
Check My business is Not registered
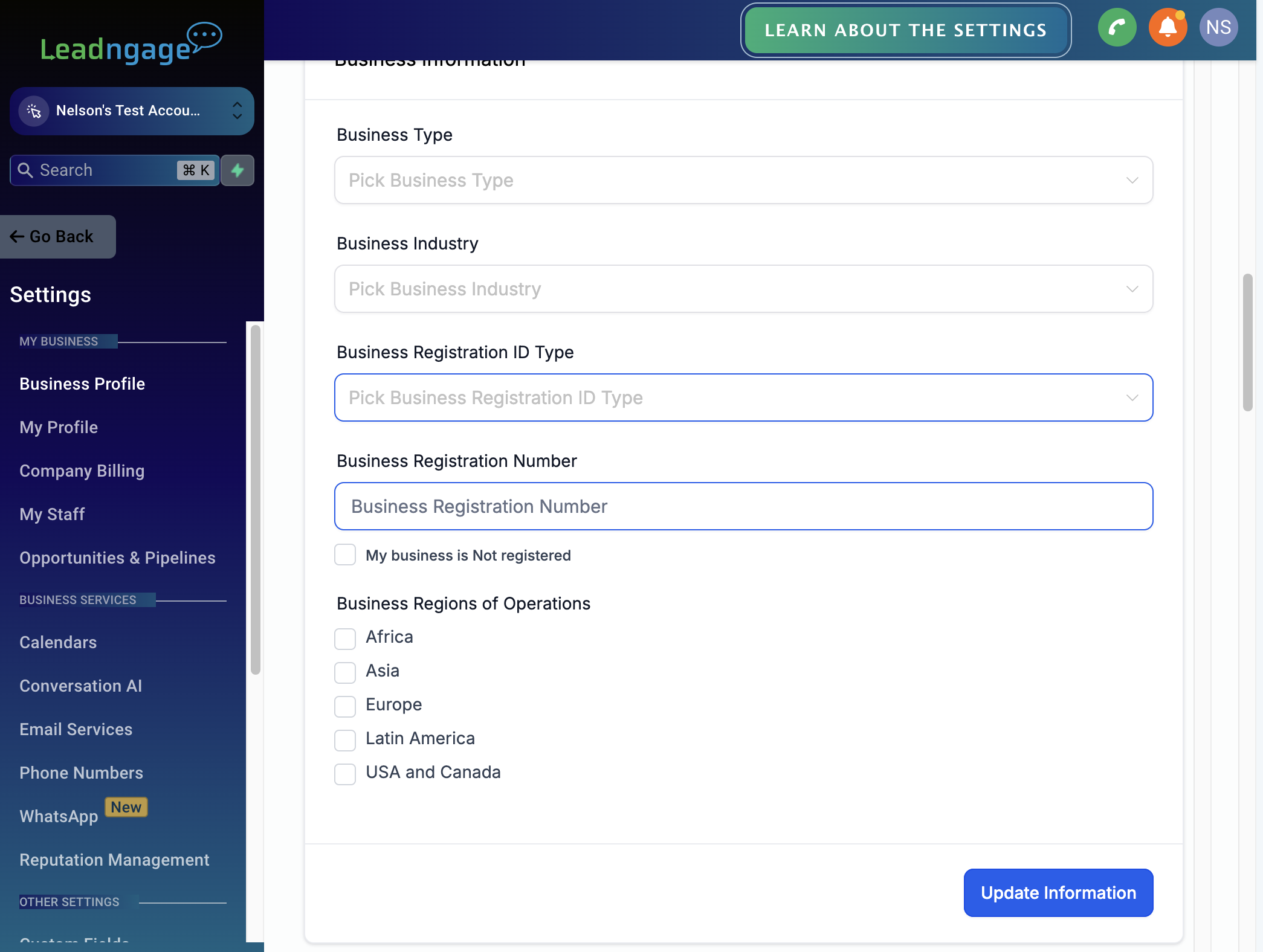tap(345, 555)
